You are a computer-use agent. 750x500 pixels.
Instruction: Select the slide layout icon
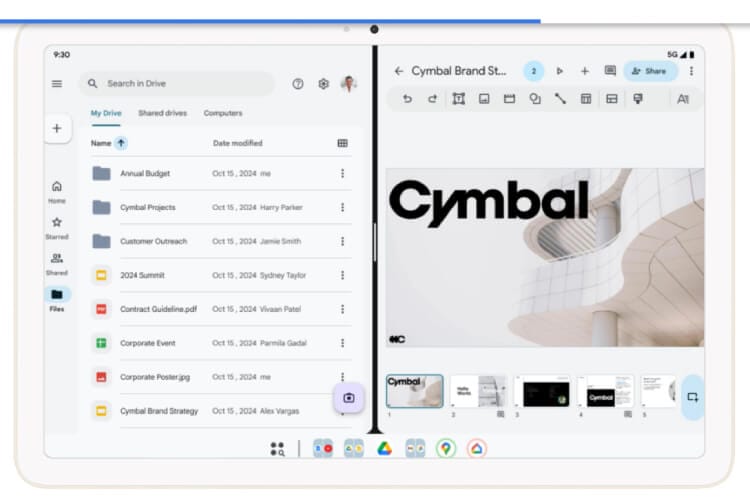click(x=509, y=99)
